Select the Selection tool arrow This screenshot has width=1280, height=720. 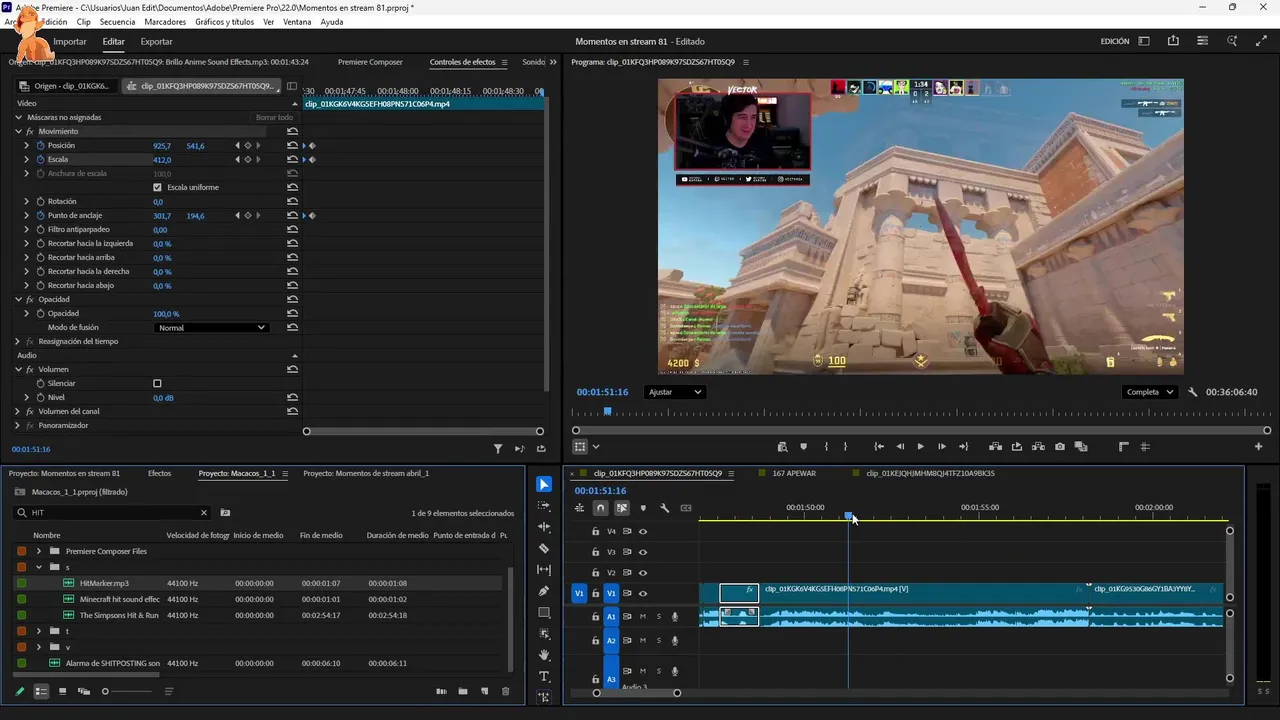pyautogui.click(x=544, y=484)
